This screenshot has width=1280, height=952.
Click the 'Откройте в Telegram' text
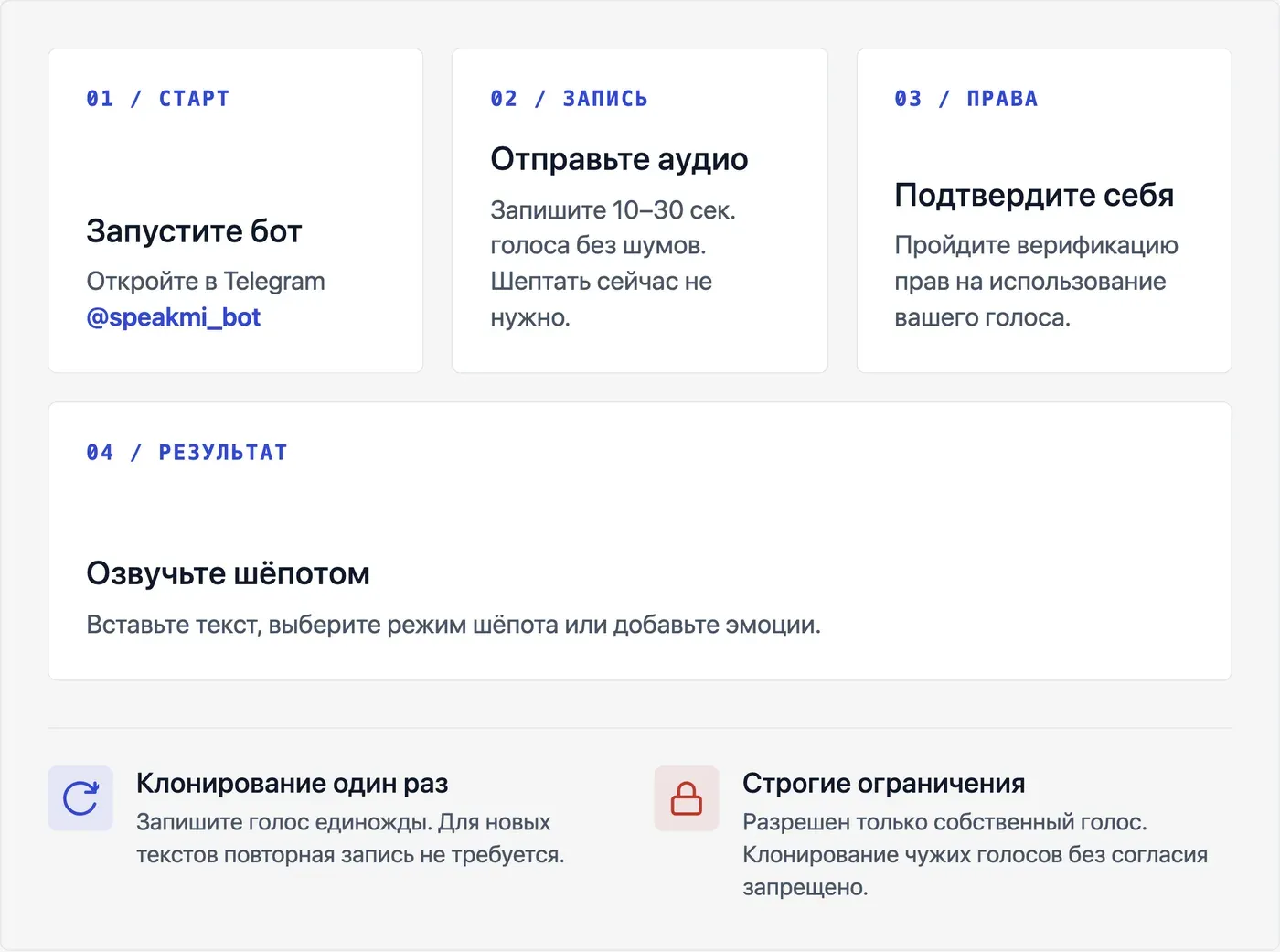pos(206,282)
